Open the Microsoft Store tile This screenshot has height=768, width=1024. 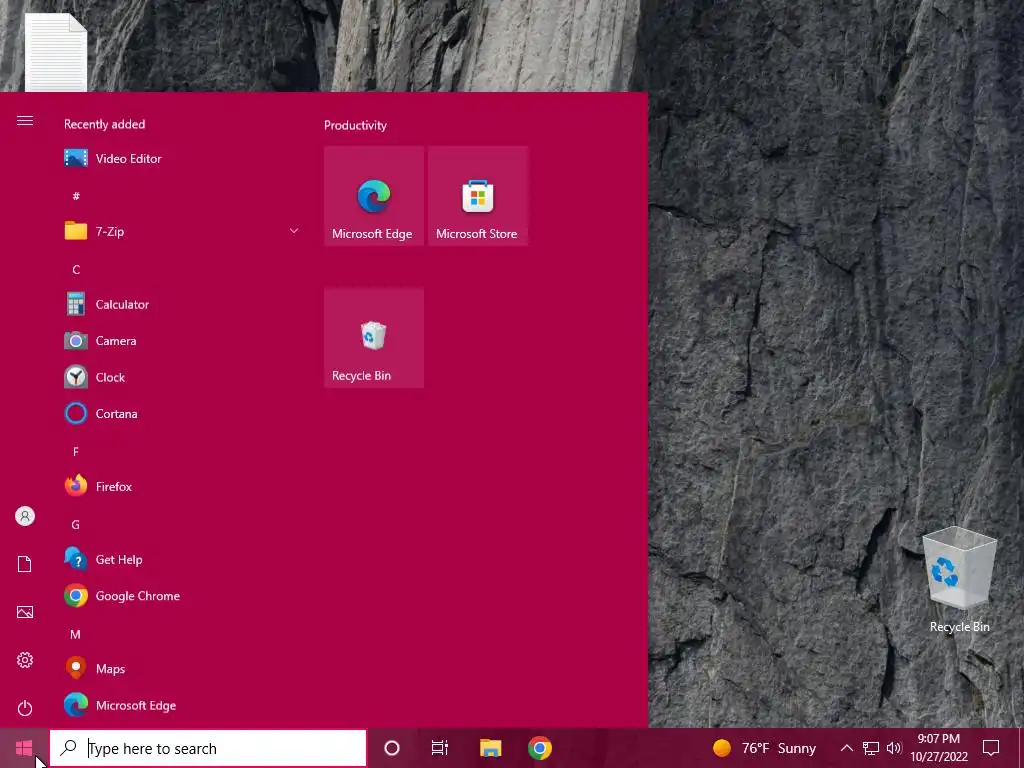tap(478, 196)
